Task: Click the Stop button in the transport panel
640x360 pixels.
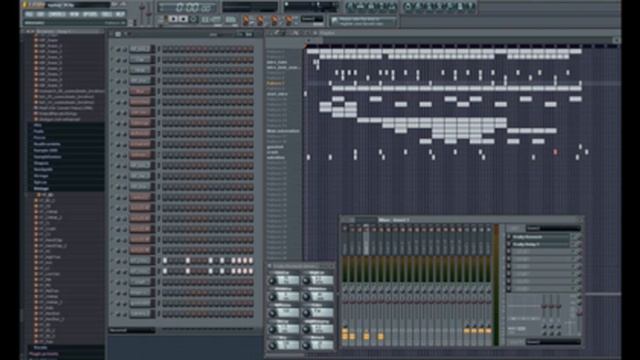Action: 183,19
